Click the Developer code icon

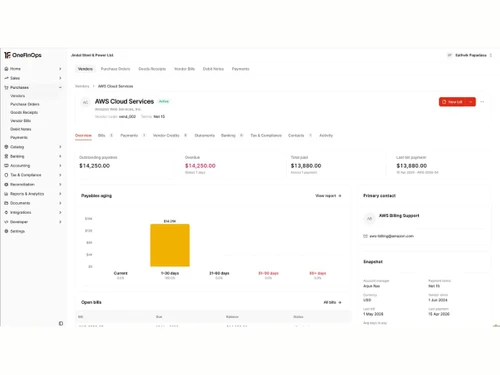coord(6,222)
